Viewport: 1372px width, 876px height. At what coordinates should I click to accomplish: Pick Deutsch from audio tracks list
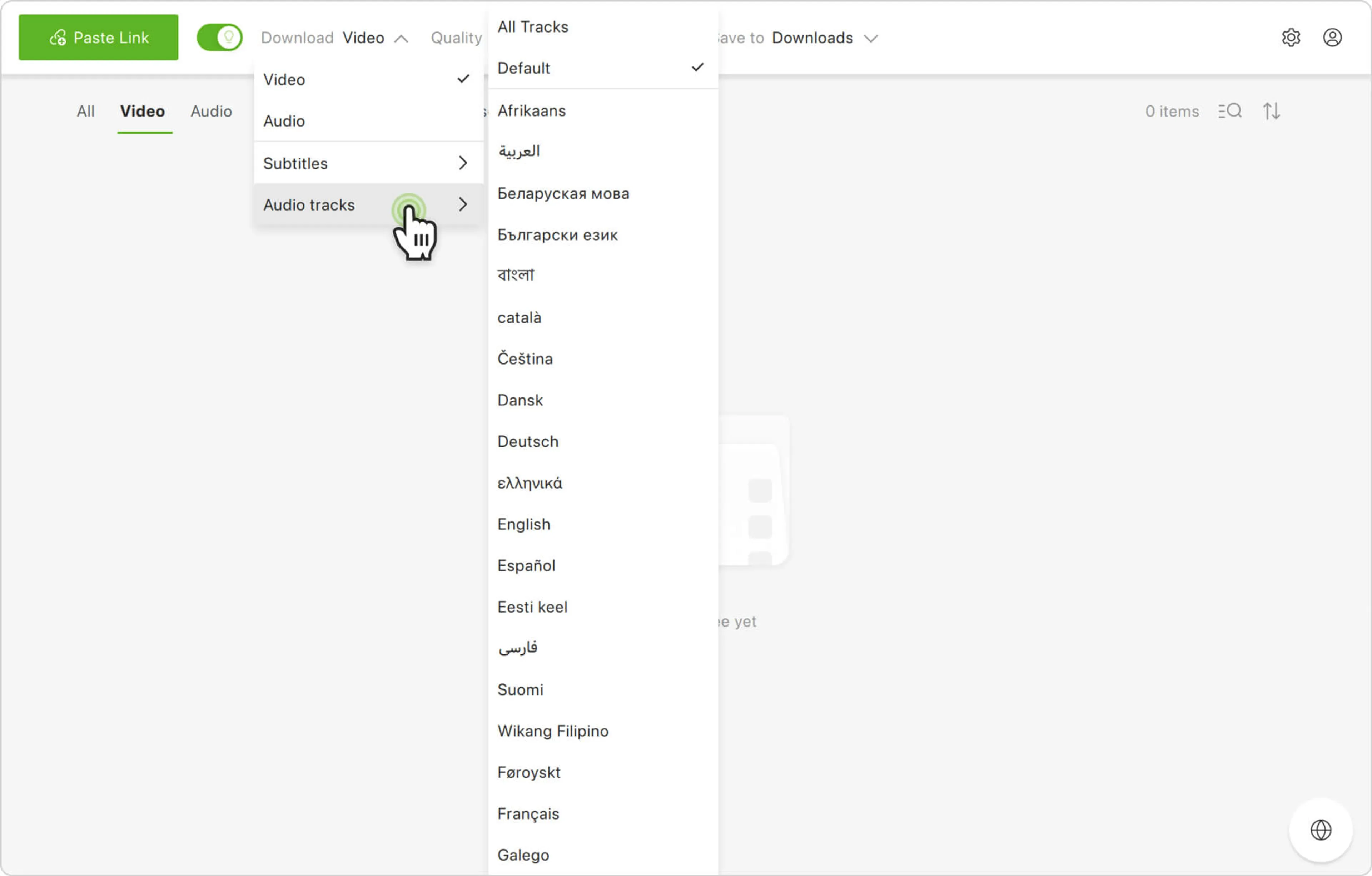point(528,442)
